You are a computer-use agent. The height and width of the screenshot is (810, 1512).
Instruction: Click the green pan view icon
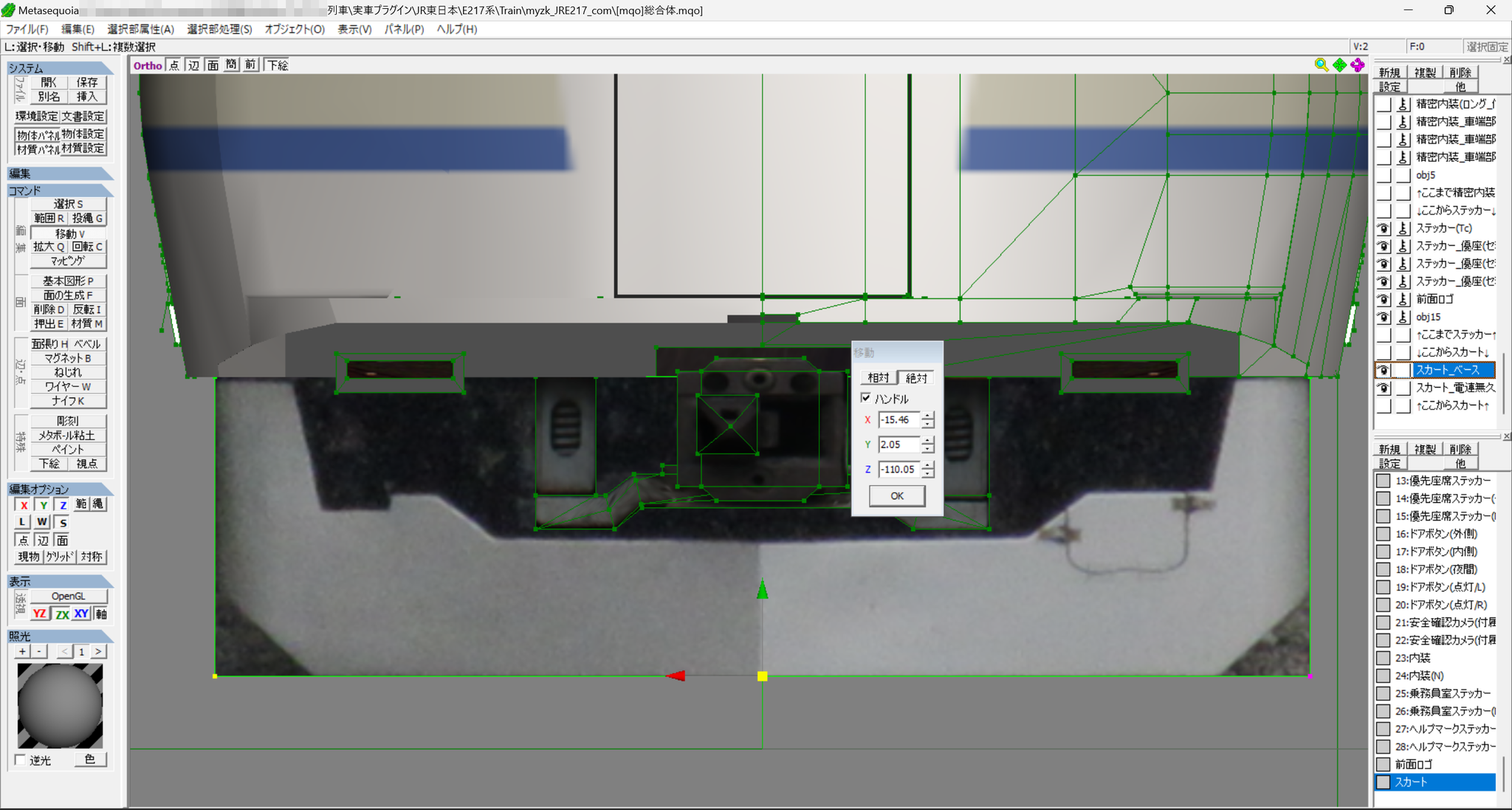[x=1339, y=65]
